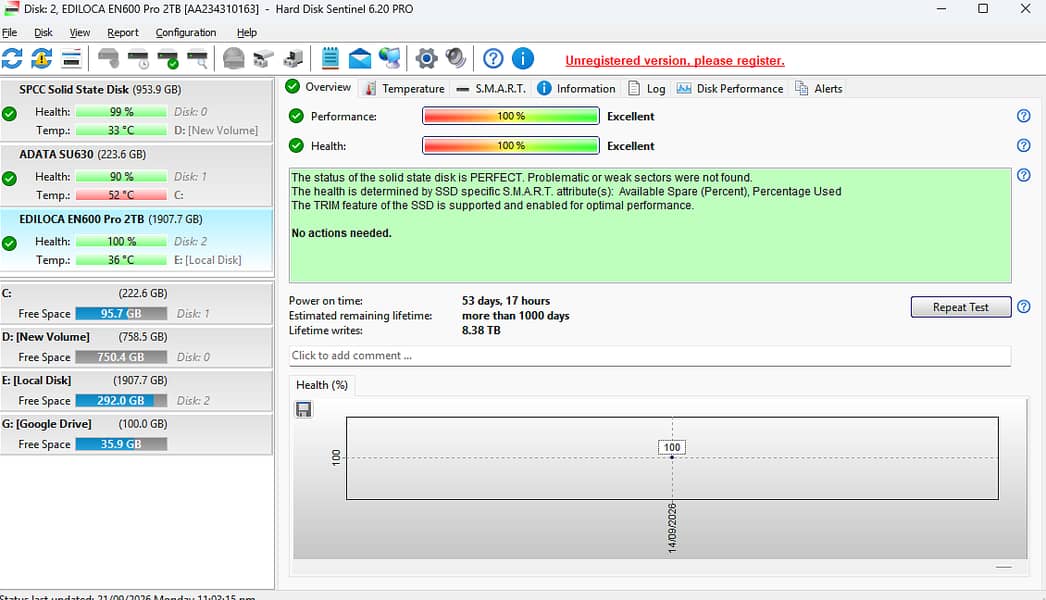Click the ADATA red 52 °C temperature bar
This screenshot has height=600, width=1046.
coord(121,195)
